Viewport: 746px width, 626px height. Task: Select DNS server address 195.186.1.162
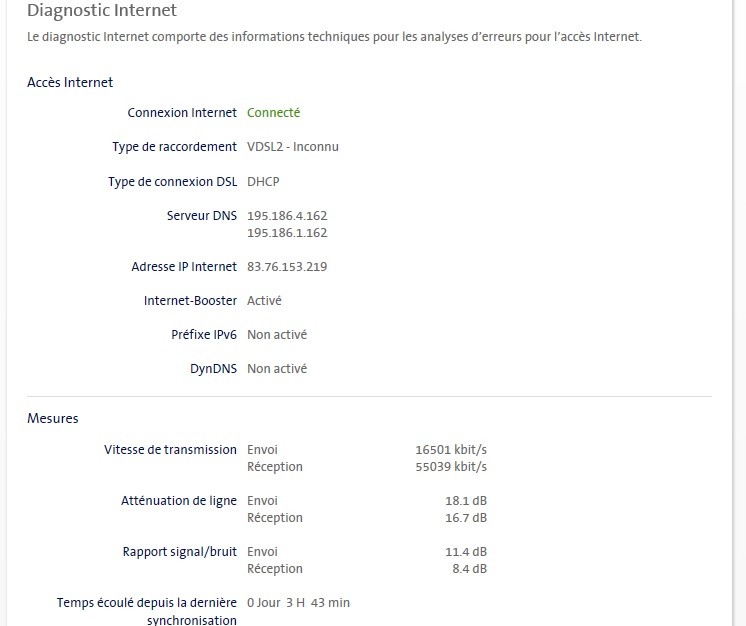(287, 233)
